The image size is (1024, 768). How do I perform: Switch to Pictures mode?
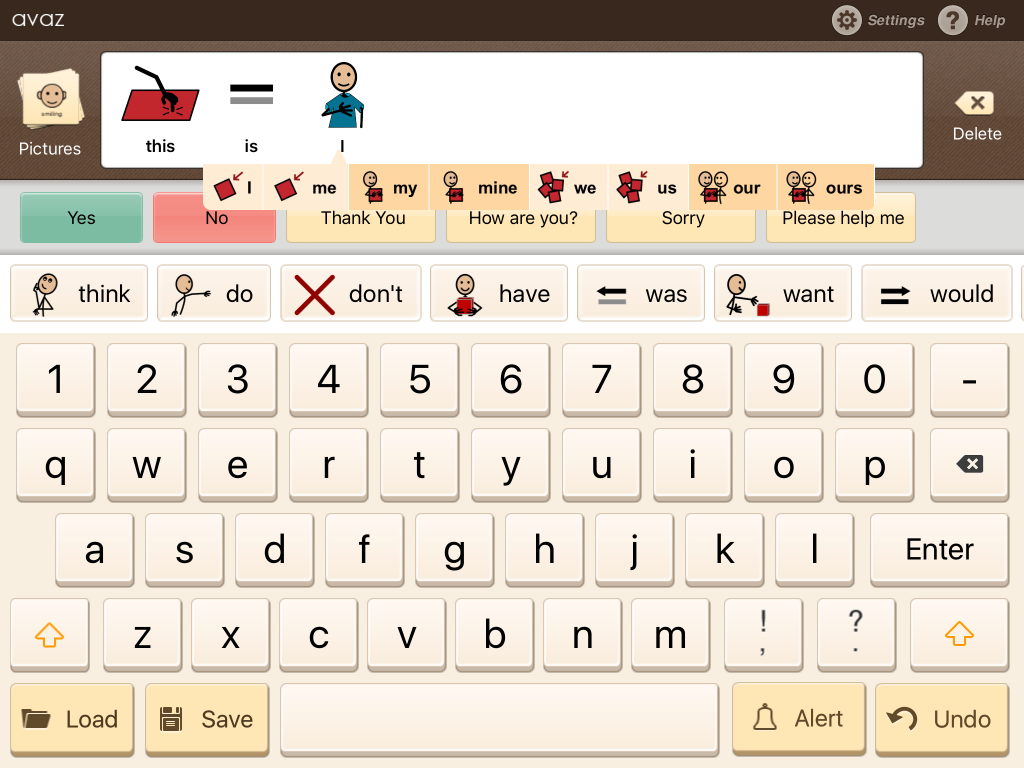pyautogui.click(x=50, y=113)
